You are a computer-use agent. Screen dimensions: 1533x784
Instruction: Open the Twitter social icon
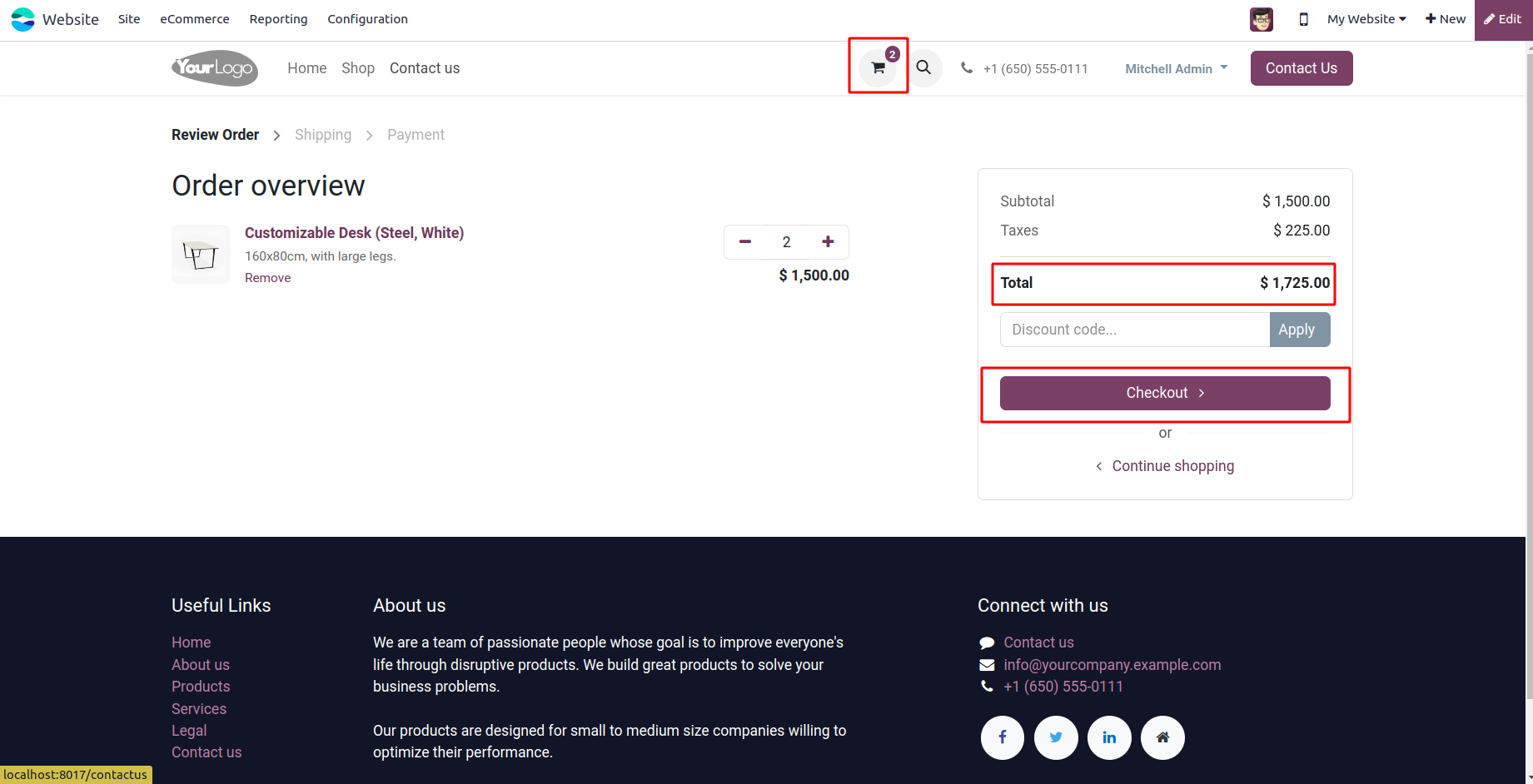1056,737
